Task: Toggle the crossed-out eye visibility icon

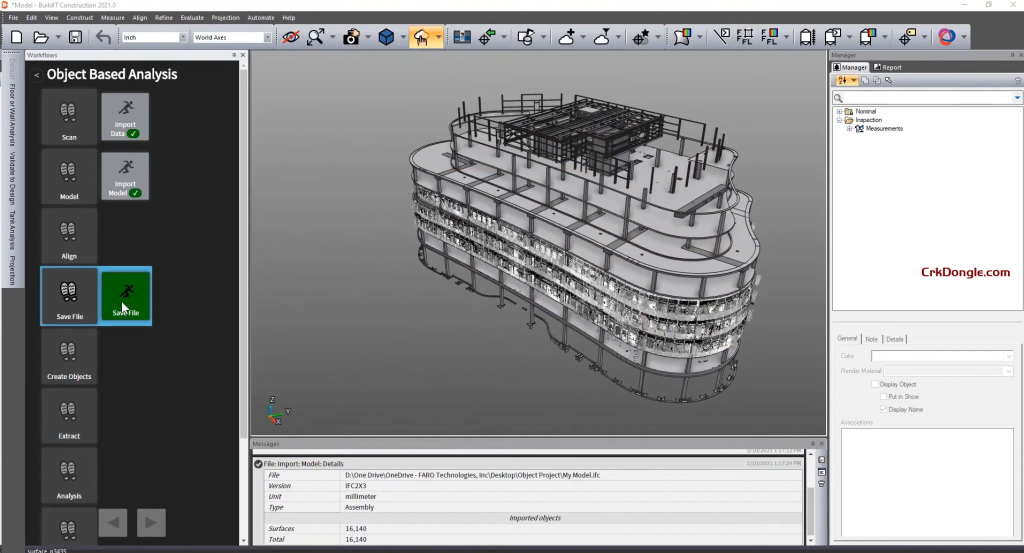Action: (291, 37)
